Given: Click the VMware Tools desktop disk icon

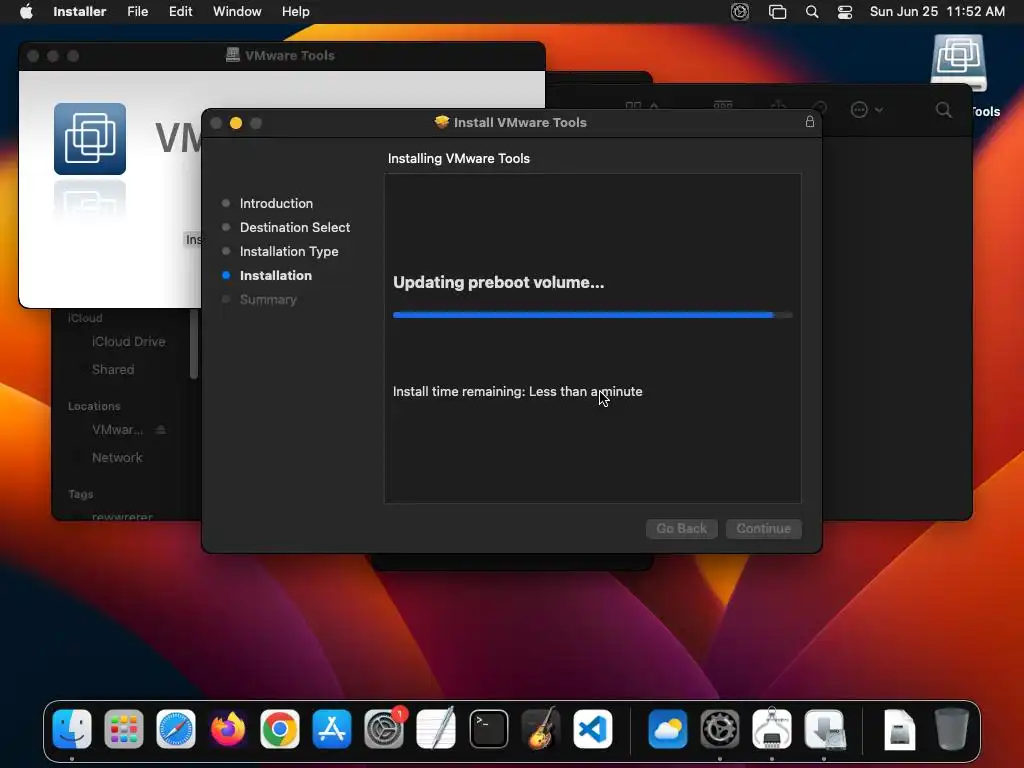Looking at the screenshot, I should 958,62.
